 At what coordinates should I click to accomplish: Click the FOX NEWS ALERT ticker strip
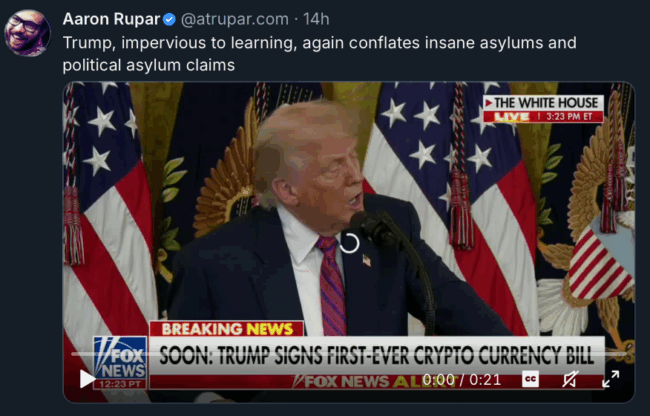[x=375, y=382]
